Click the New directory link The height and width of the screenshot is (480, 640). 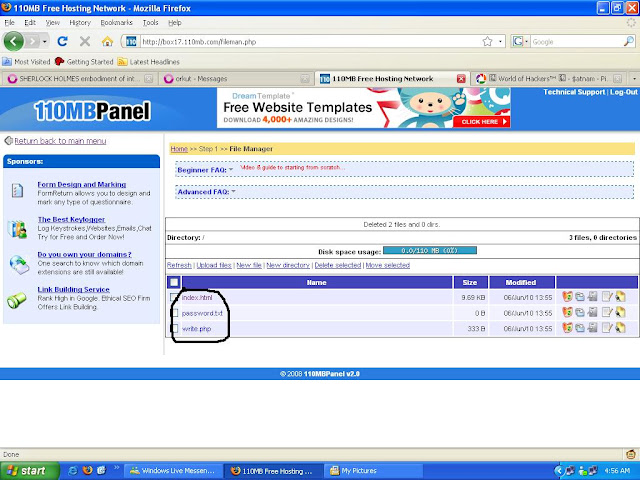pyautogui.click(x=288, y=265)
